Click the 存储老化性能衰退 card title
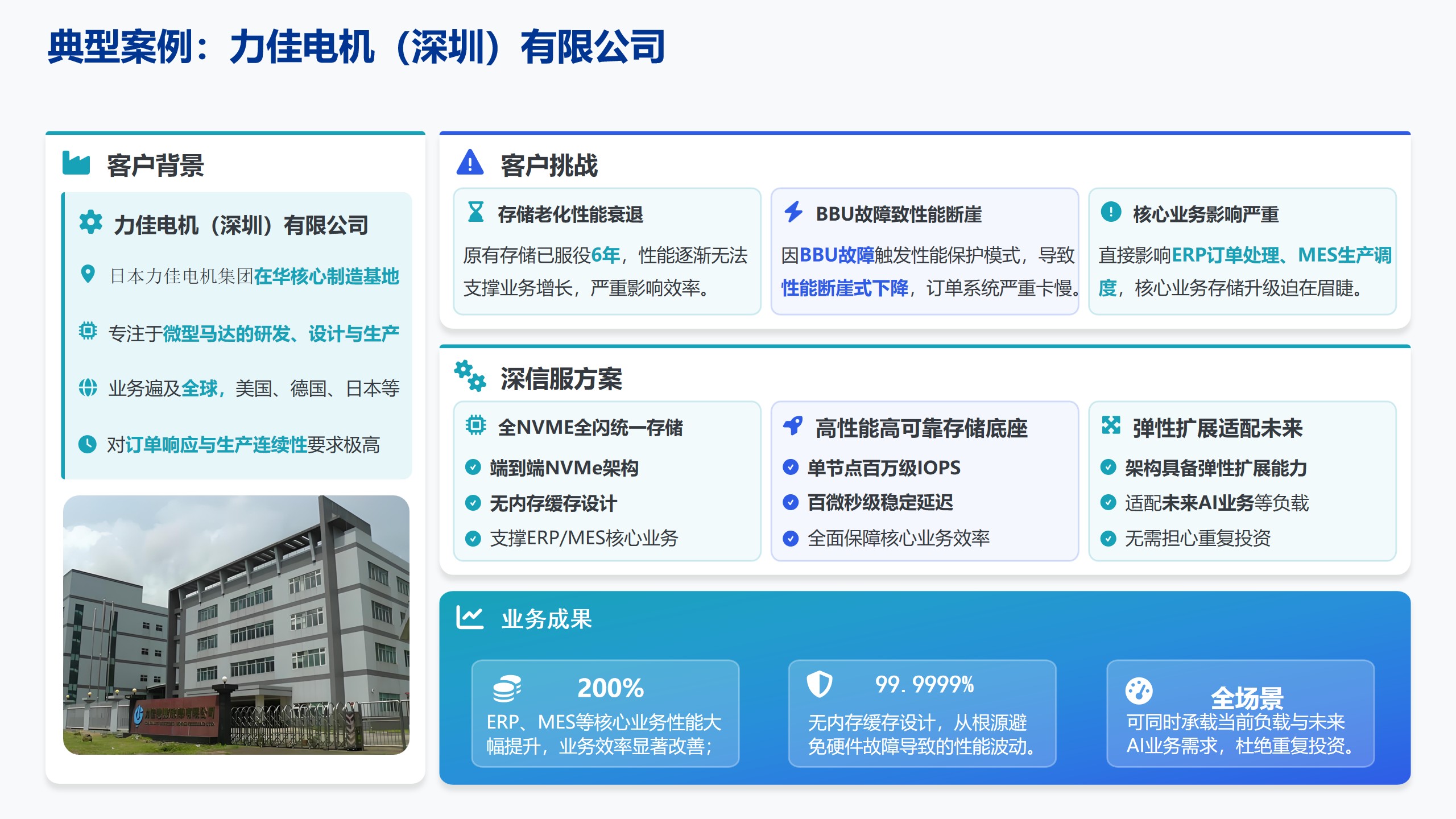Screen dimensions: 1456x819 coord(570,214)
